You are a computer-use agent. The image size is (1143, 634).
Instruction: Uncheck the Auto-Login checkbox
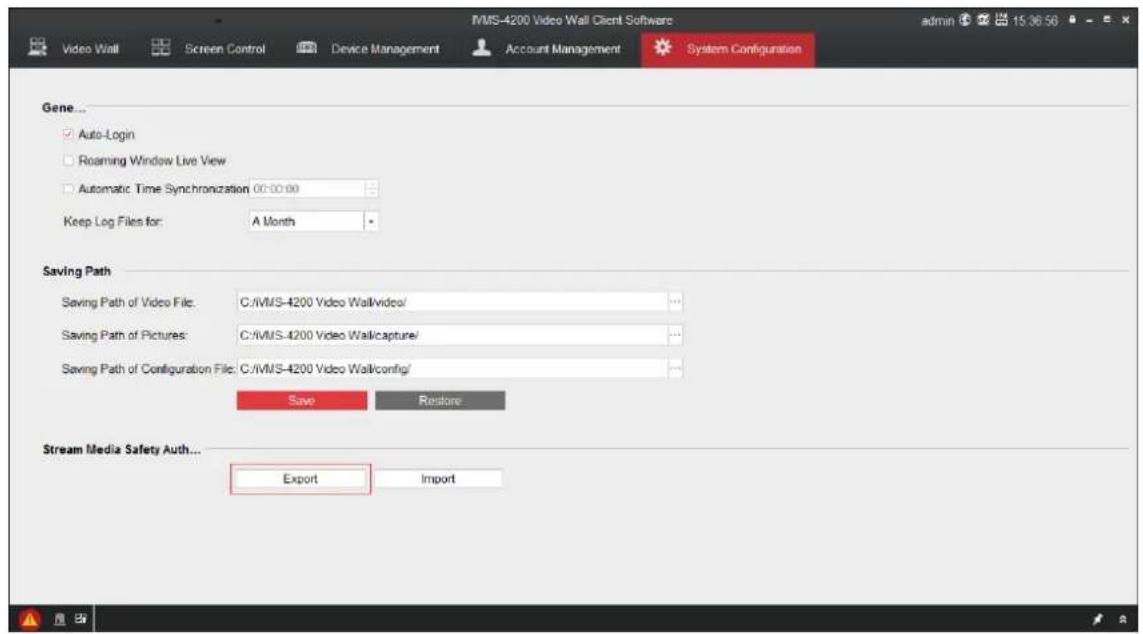click(68, 134)
